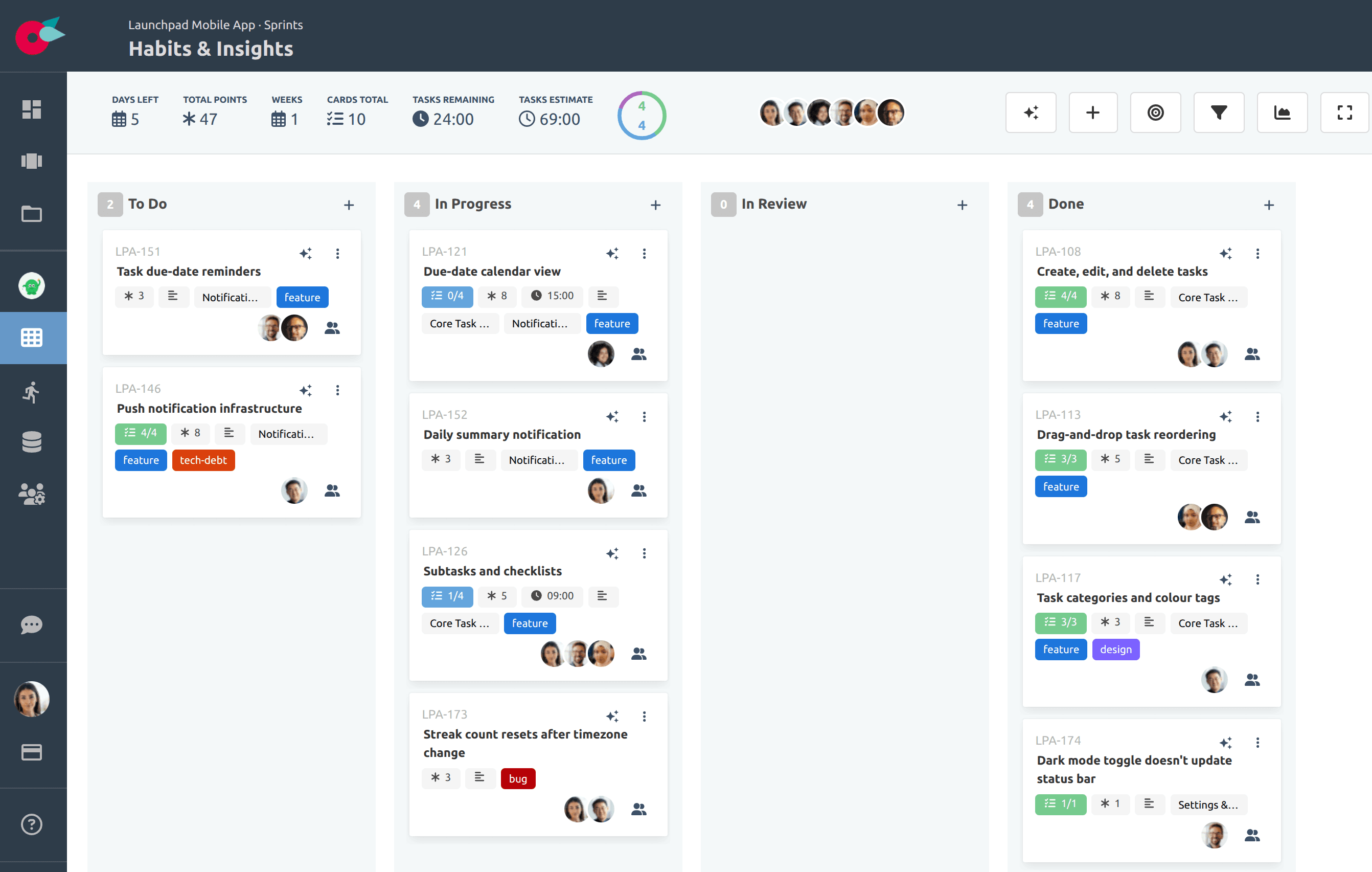Viewport: 1372px width, 872px height.
Task: Click the AI sparkles icon in the header toolbar
Action: [x=1031, y=113]
